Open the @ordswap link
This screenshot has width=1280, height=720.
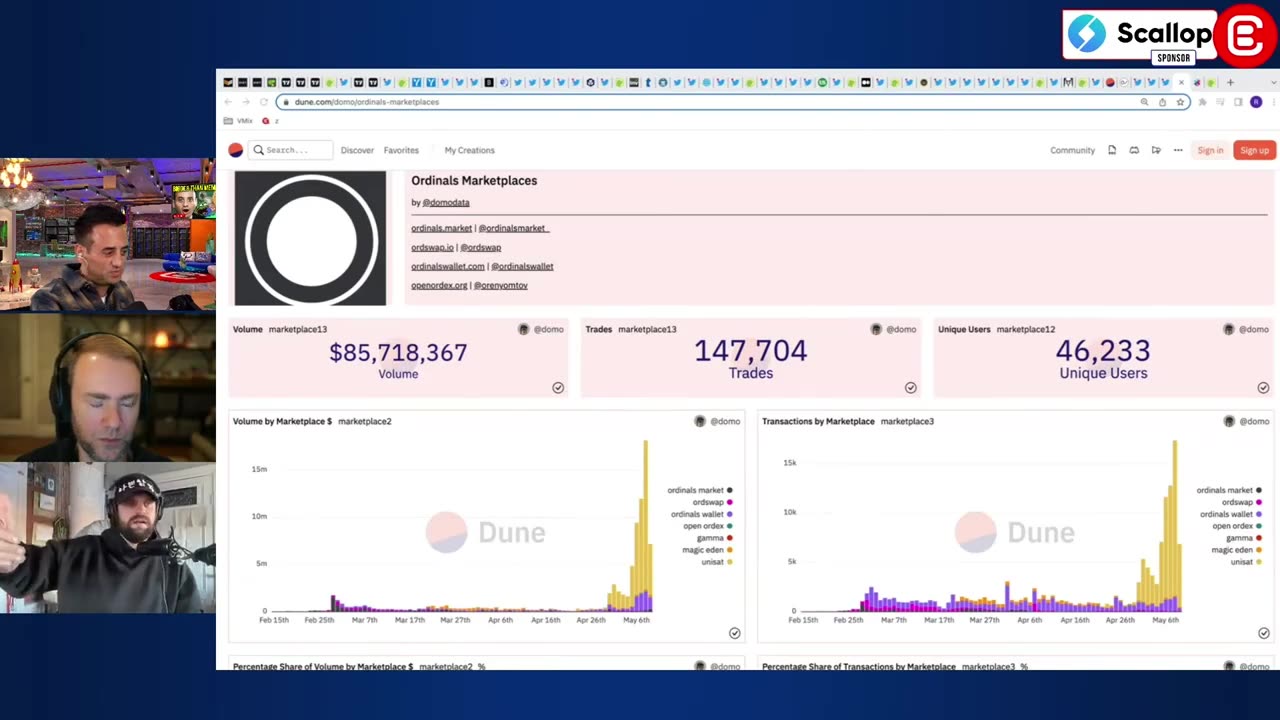click(x=481, y=247)
